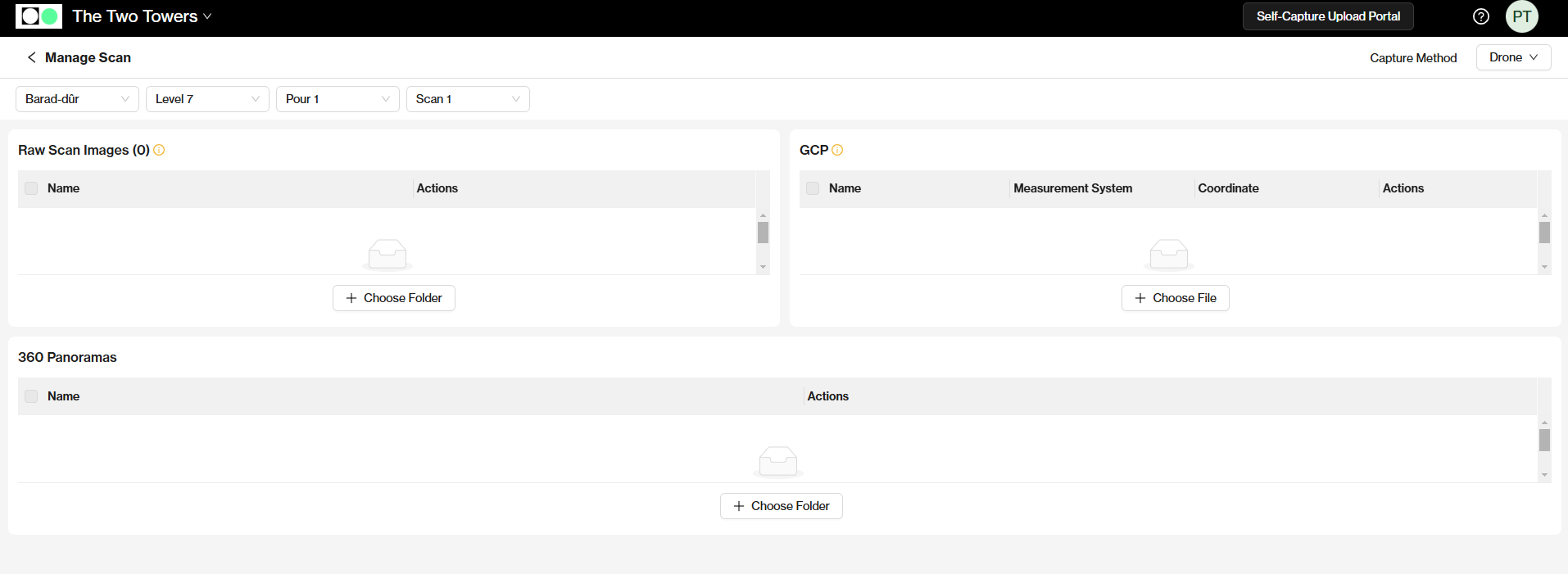Open the help question mark icon
This screenshot has height=574, width=1568.
pyautogui.click(x=1480, y=16)
